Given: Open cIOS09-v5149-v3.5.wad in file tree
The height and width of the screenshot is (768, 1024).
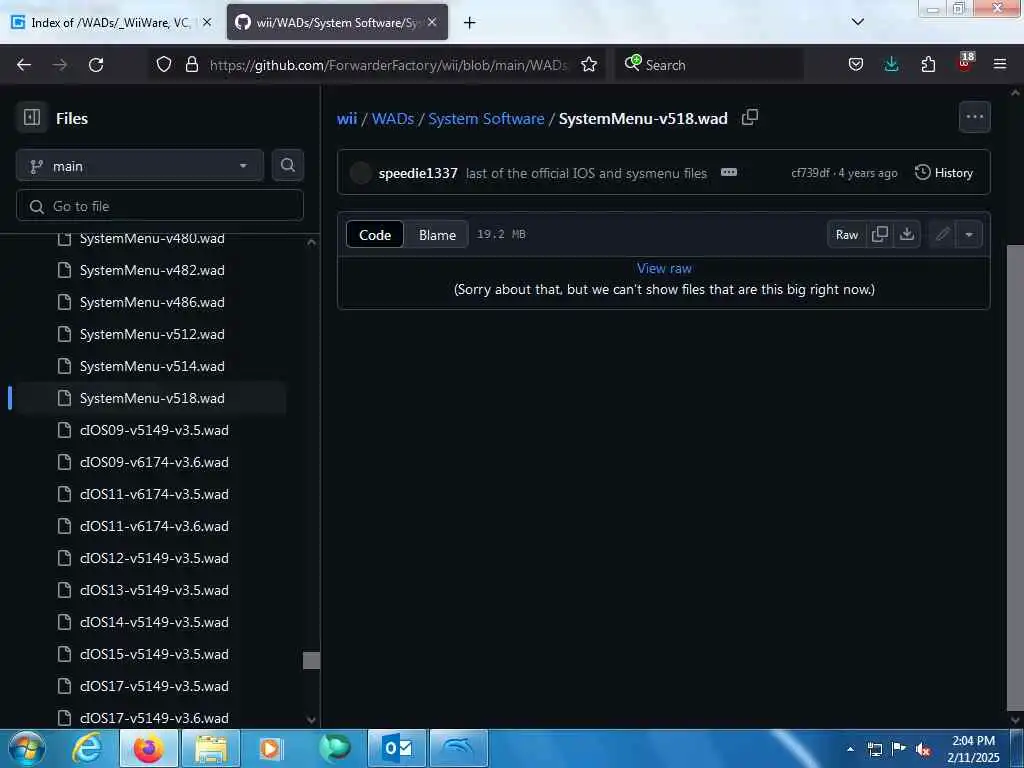Looking at the screenshot, I should coord(152,430).
